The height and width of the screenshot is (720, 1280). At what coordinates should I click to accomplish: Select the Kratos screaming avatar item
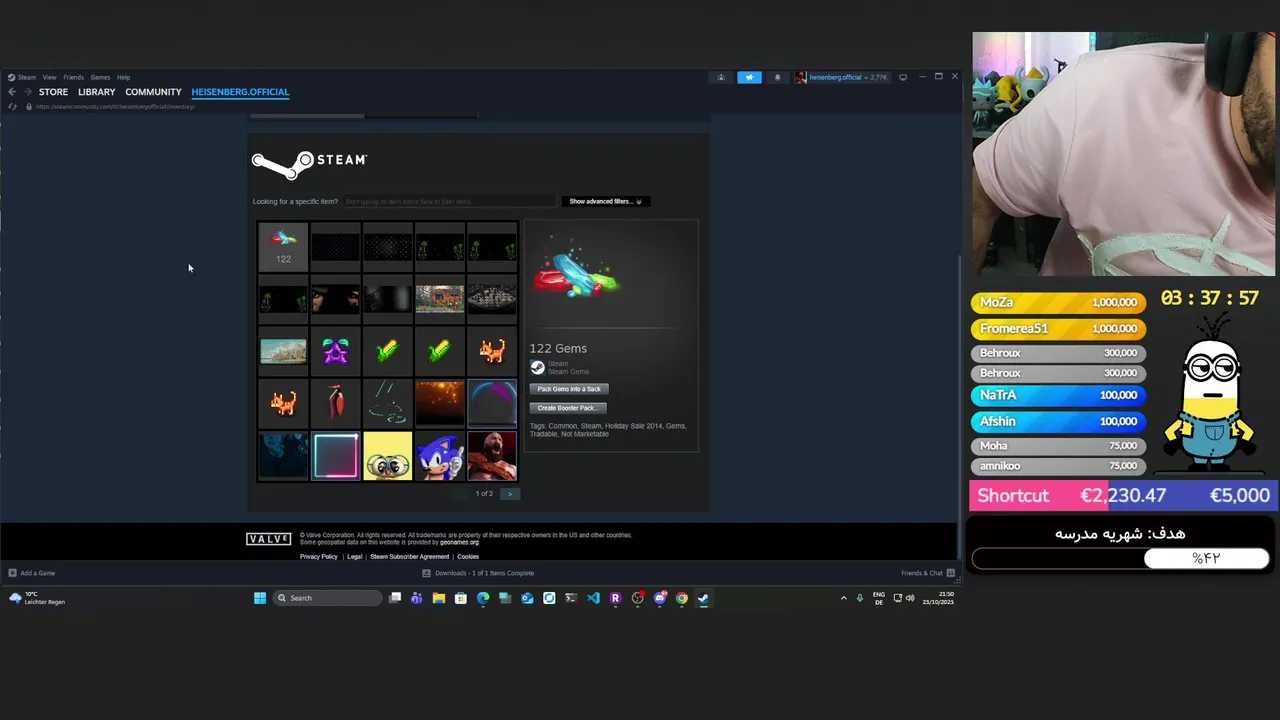point(492,455)
